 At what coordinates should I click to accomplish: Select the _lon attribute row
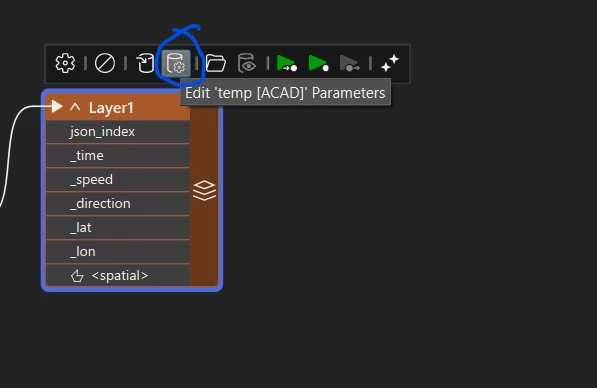coord(118,252)
